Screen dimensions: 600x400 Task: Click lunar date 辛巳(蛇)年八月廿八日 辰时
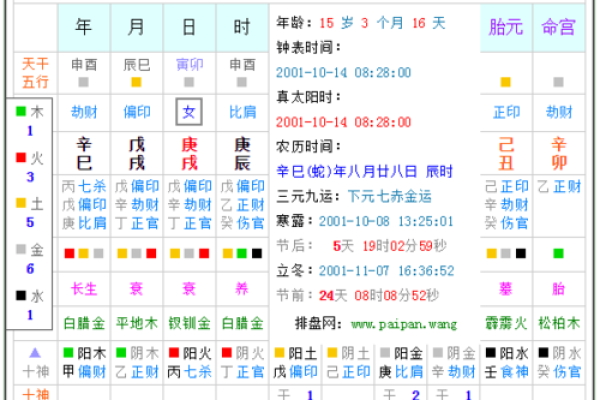pos(364,171)
